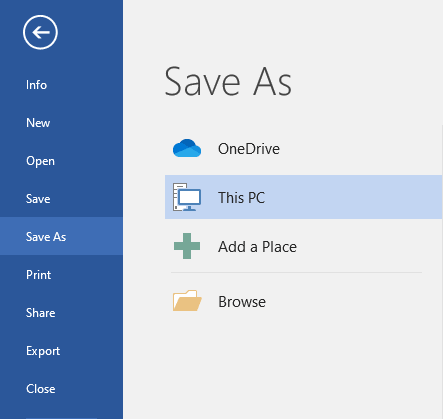Click the OneDrive cloud icon
The height and width of the screenshot is (419, 443).
(187, 148)
